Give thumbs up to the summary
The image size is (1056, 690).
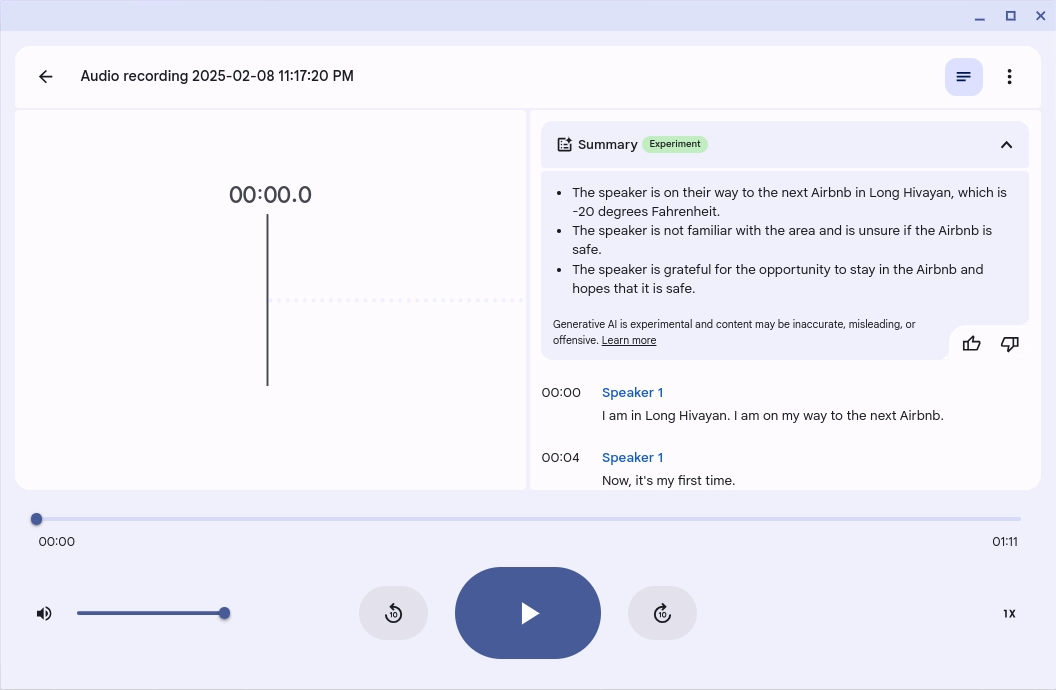coord(971,344)
